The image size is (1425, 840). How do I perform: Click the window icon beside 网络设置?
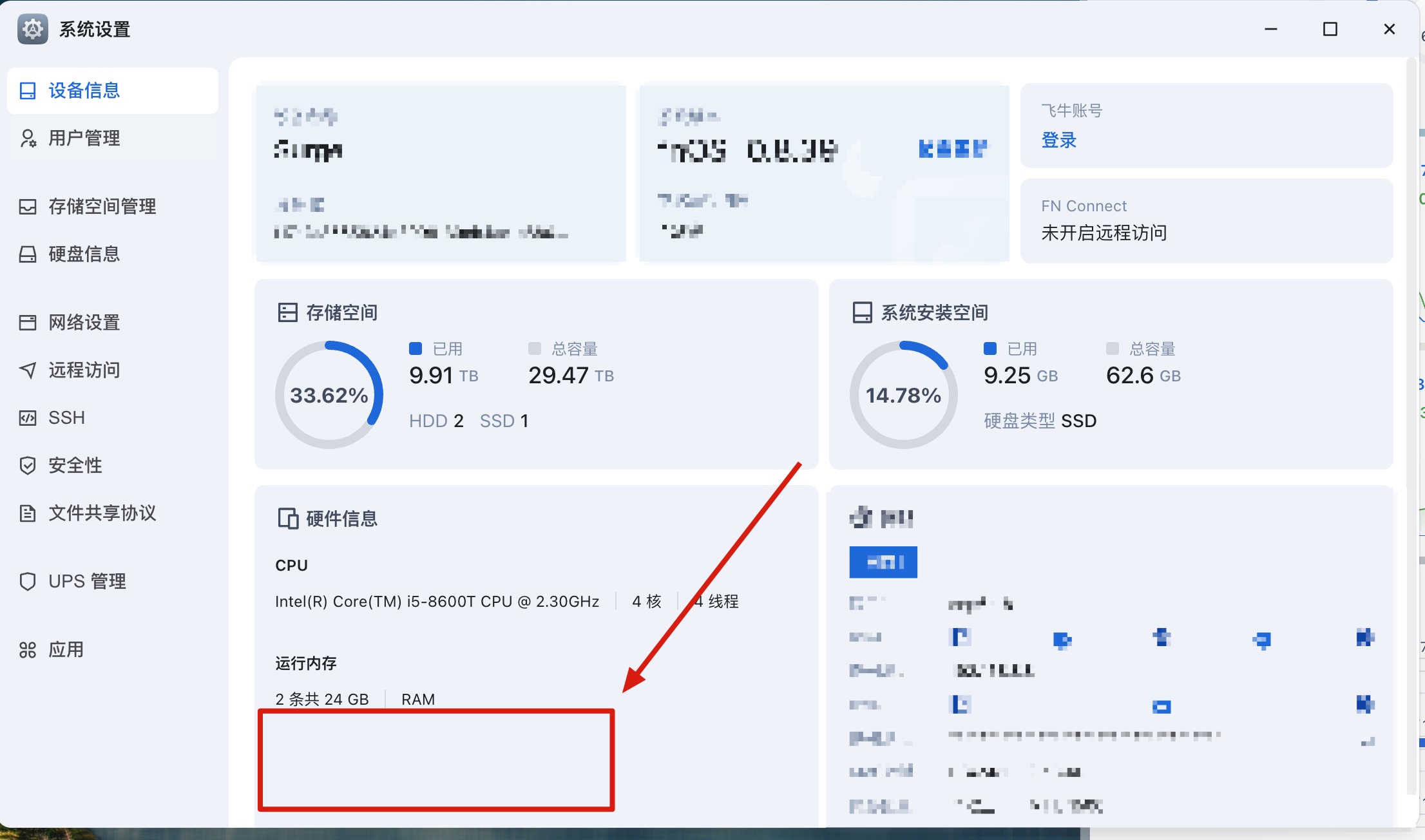point(28,323)
